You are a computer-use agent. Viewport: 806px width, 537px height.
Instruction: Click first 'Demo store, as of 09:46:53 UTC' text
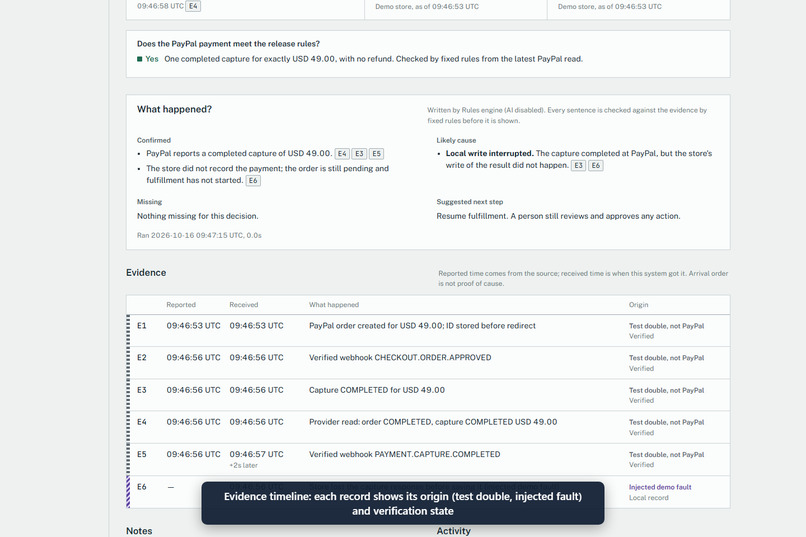[427, 7]
